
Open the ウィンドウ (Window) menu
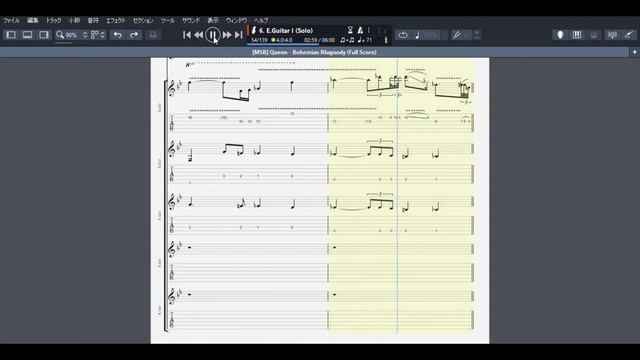click(236, 20)
